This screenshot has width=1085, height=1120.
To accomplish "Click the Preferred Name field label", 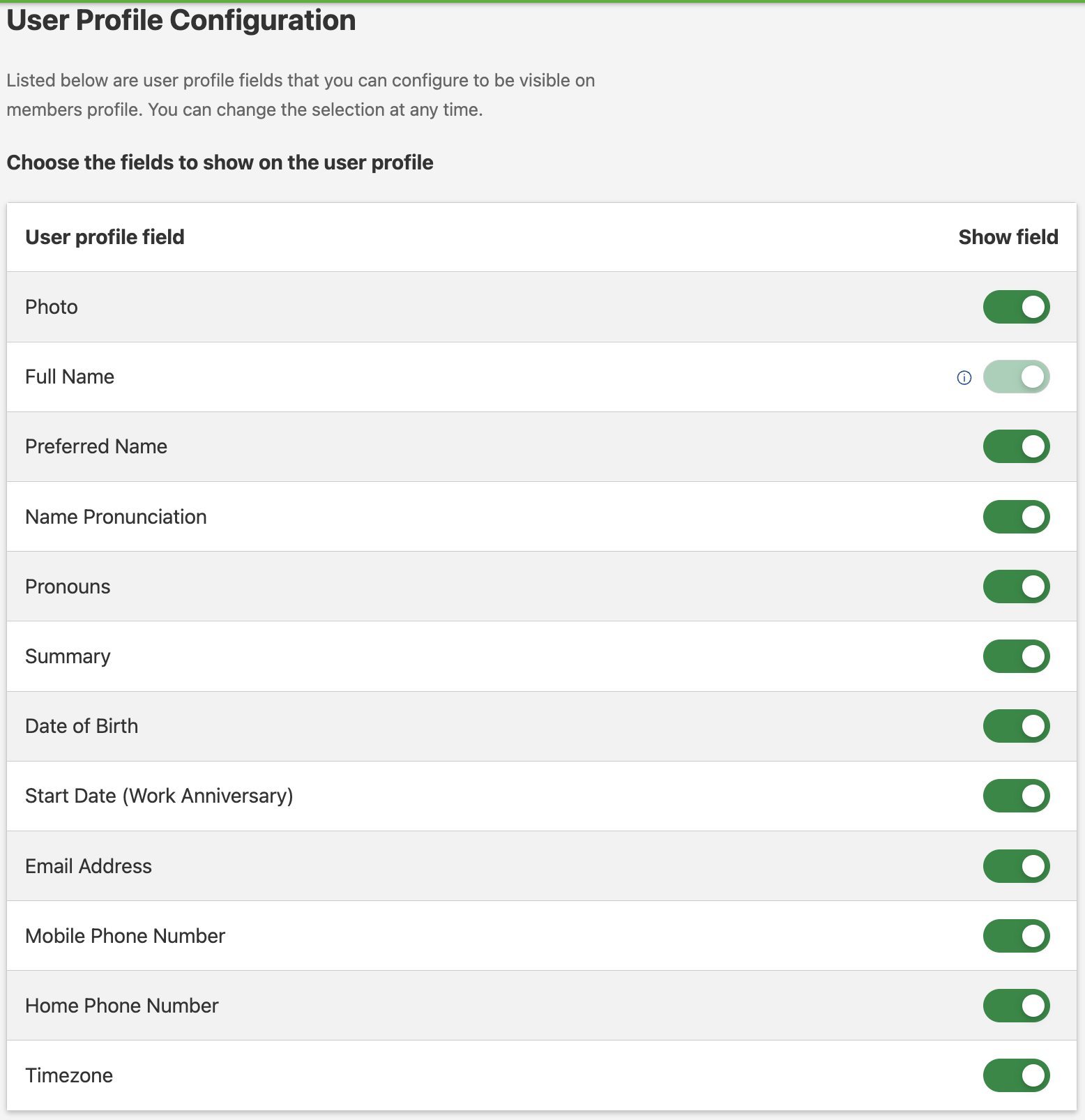I will click(x=96, y=447).
